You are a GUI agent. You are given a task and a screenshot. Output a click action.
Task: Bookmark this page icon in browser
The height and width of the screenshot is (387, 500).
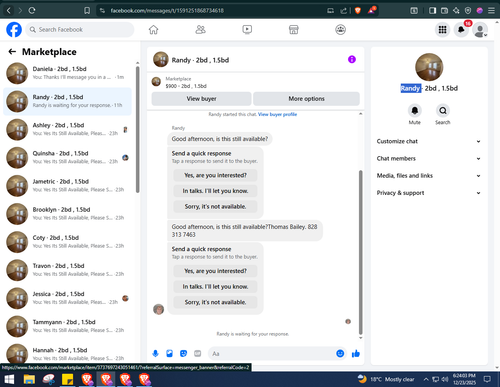[87, 11]
